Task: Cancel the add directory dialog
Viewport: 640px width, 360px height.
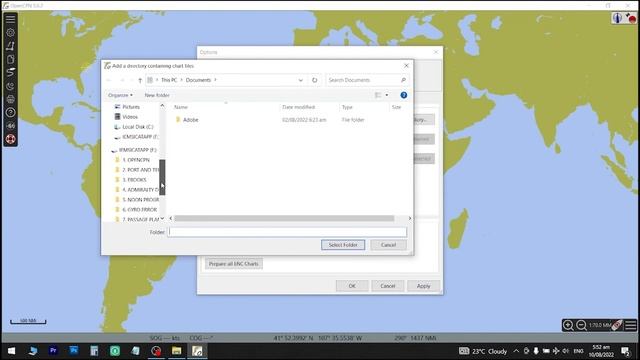Action: point(388,245)
